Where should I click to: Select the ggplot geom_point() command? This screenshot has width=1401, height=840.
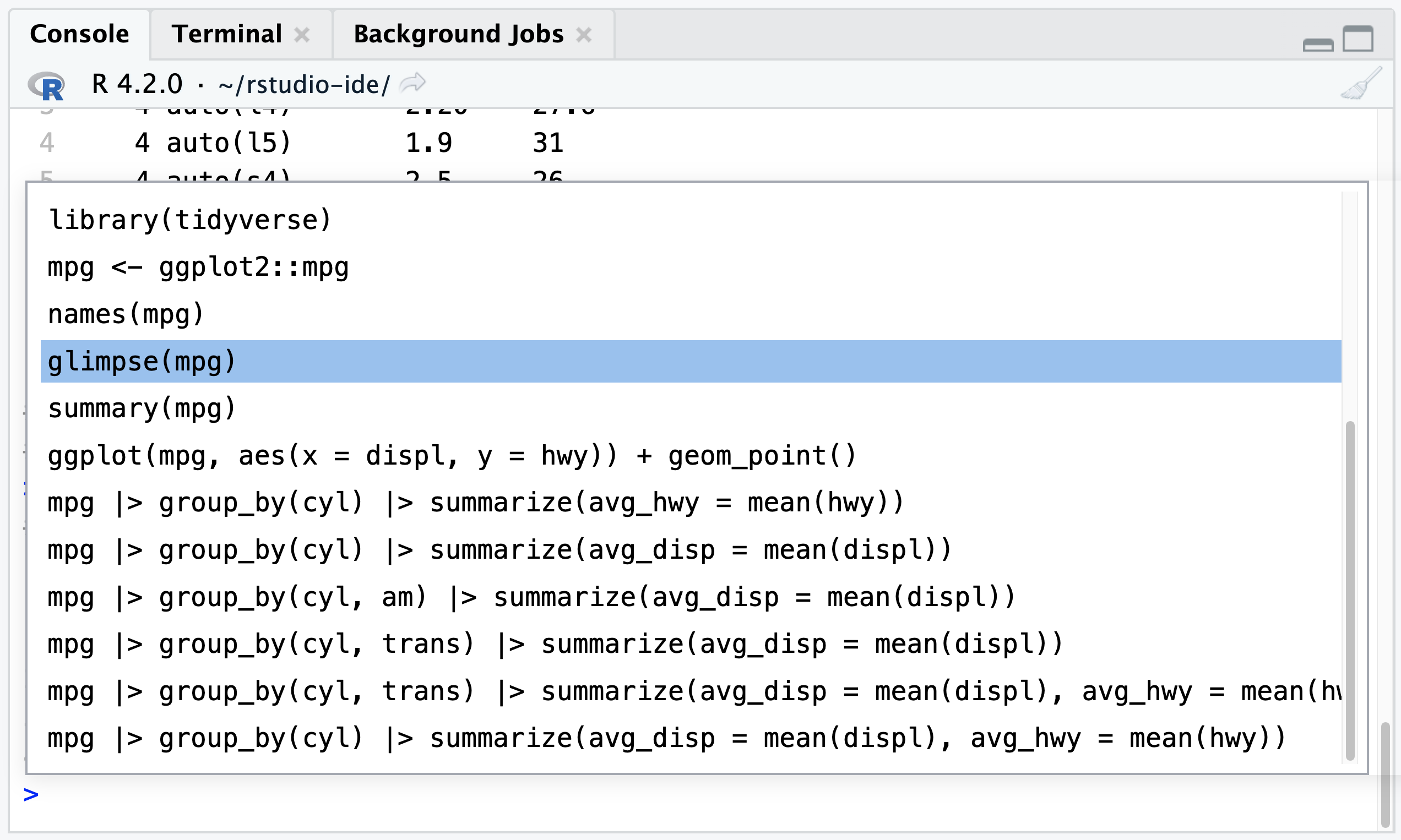coord(691,456)
